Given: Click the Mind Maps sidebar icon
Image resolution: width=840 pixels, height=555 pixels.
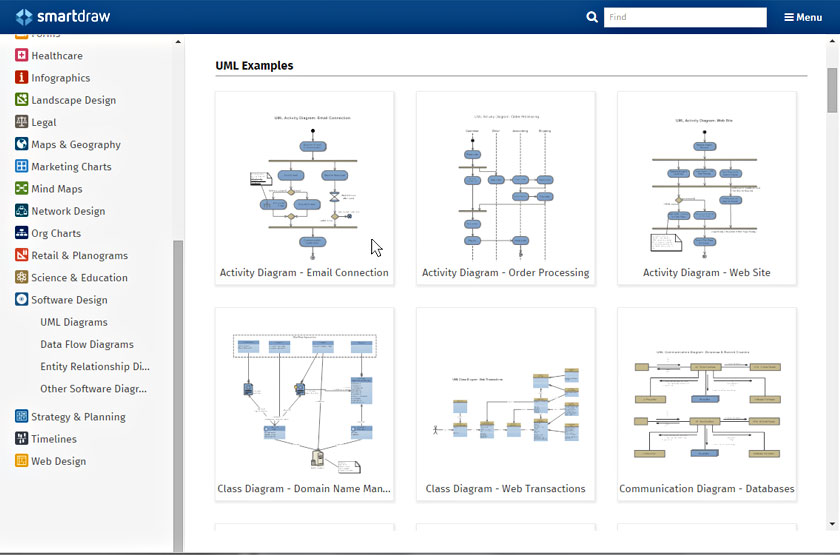Looking at the screenshot, I should [x=22, y=189].
